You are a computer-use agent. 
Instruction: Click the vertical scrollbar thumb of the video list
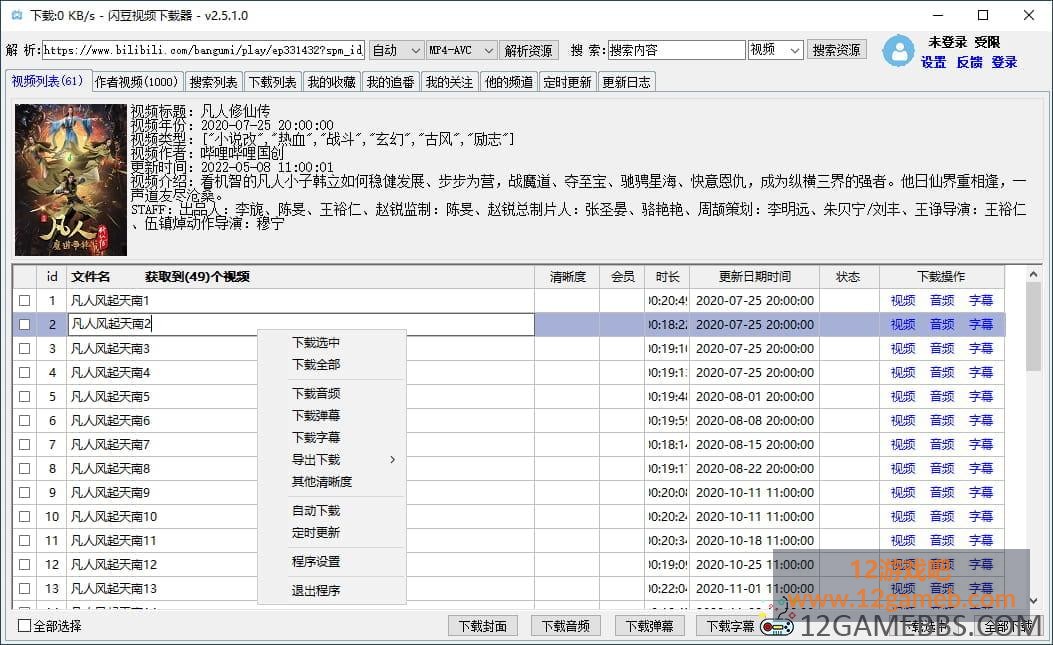pos(1034,326)
